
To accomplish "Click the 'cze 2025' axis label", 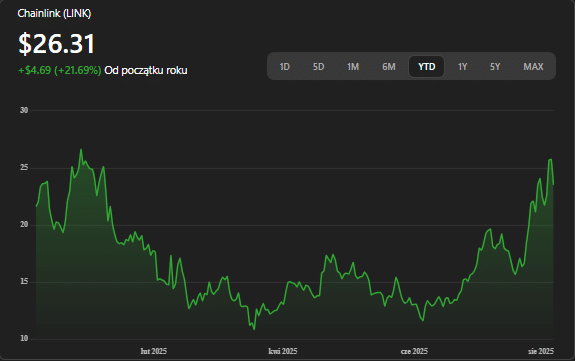I will coord(414,351).
